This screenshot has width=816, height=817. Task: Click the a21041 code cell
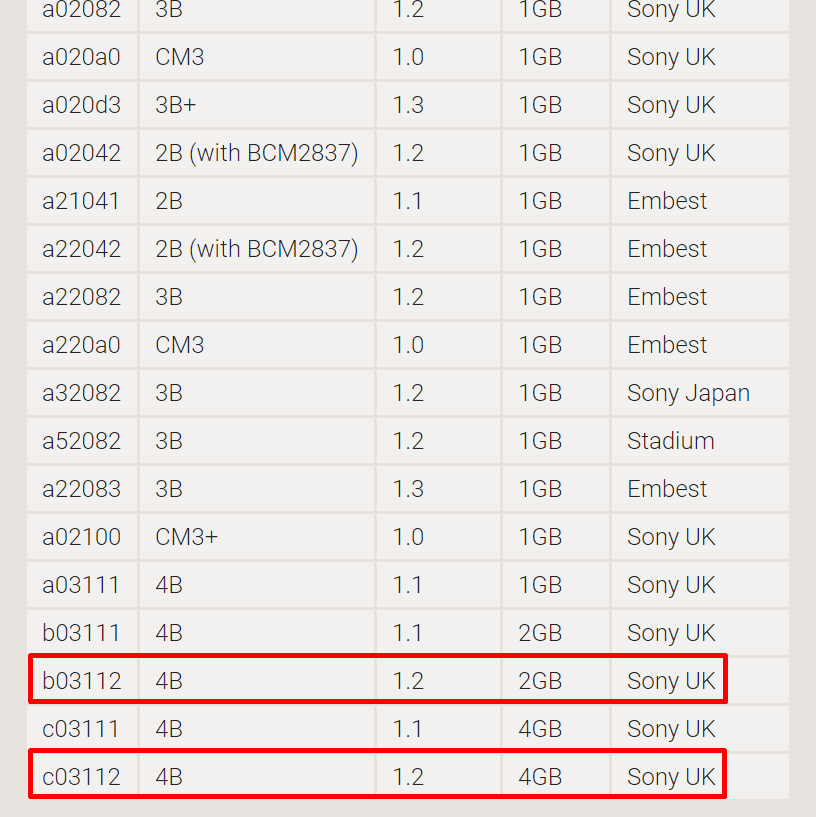pos(81,201)
